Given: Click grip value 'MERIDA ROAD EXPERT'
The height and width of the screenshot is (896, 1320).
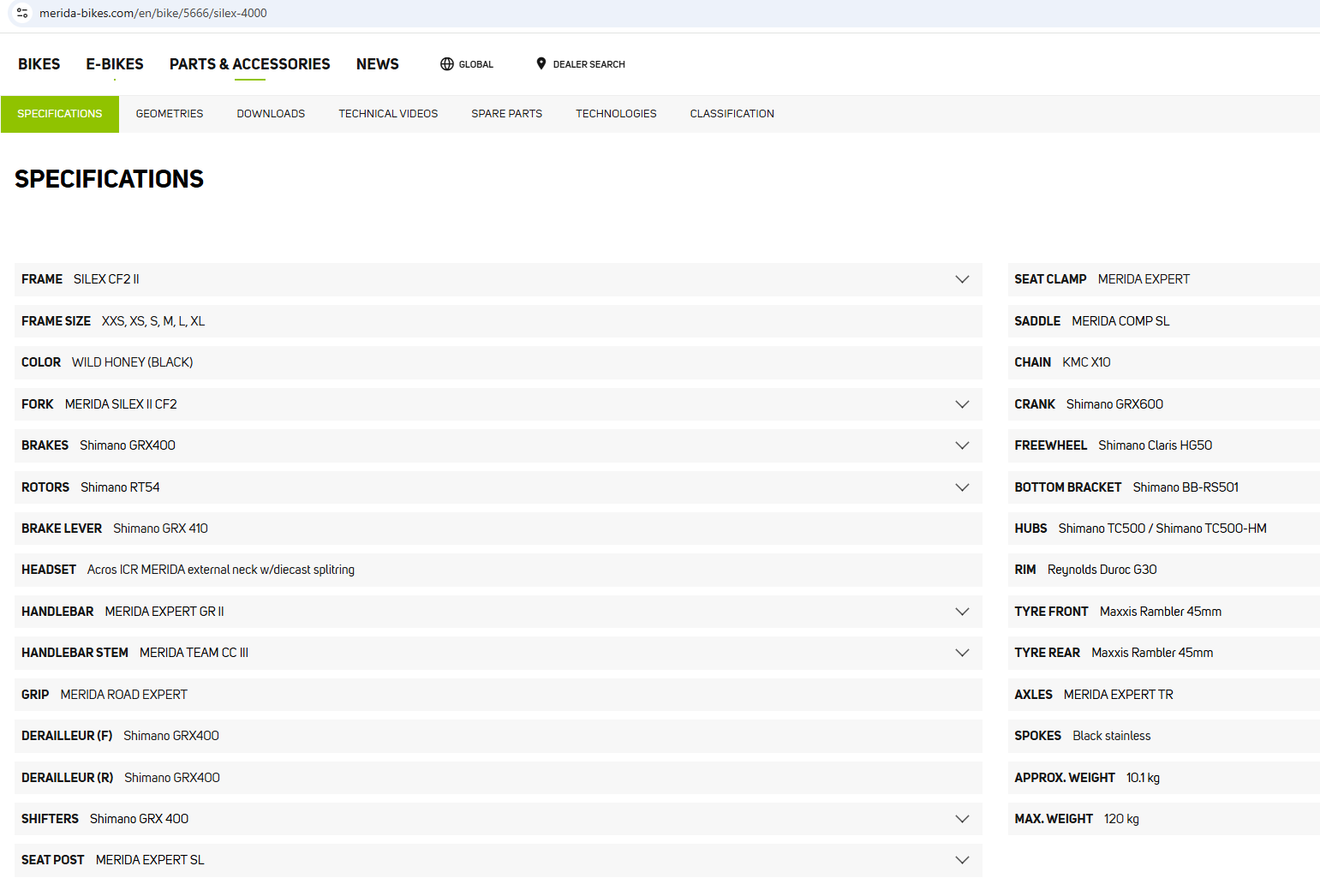Looking at the screenshot, I should tap(124, 695).
